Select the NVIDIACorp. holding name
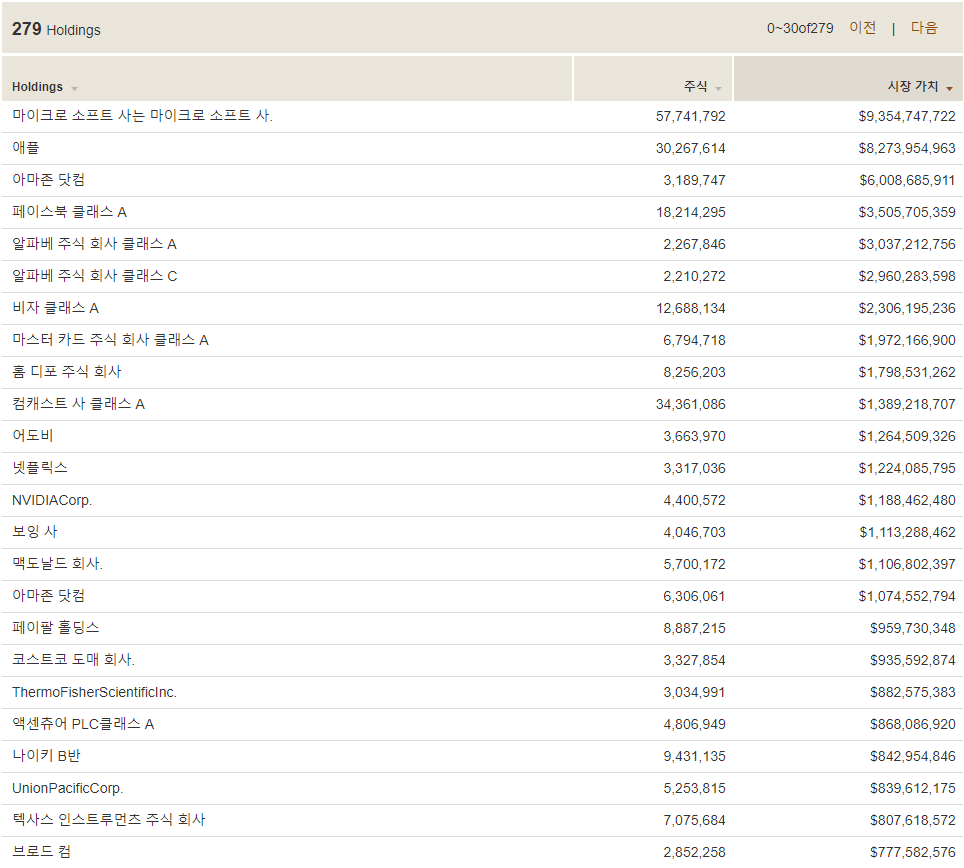Viewport: 964px width, 868px height. click(52, 500)
